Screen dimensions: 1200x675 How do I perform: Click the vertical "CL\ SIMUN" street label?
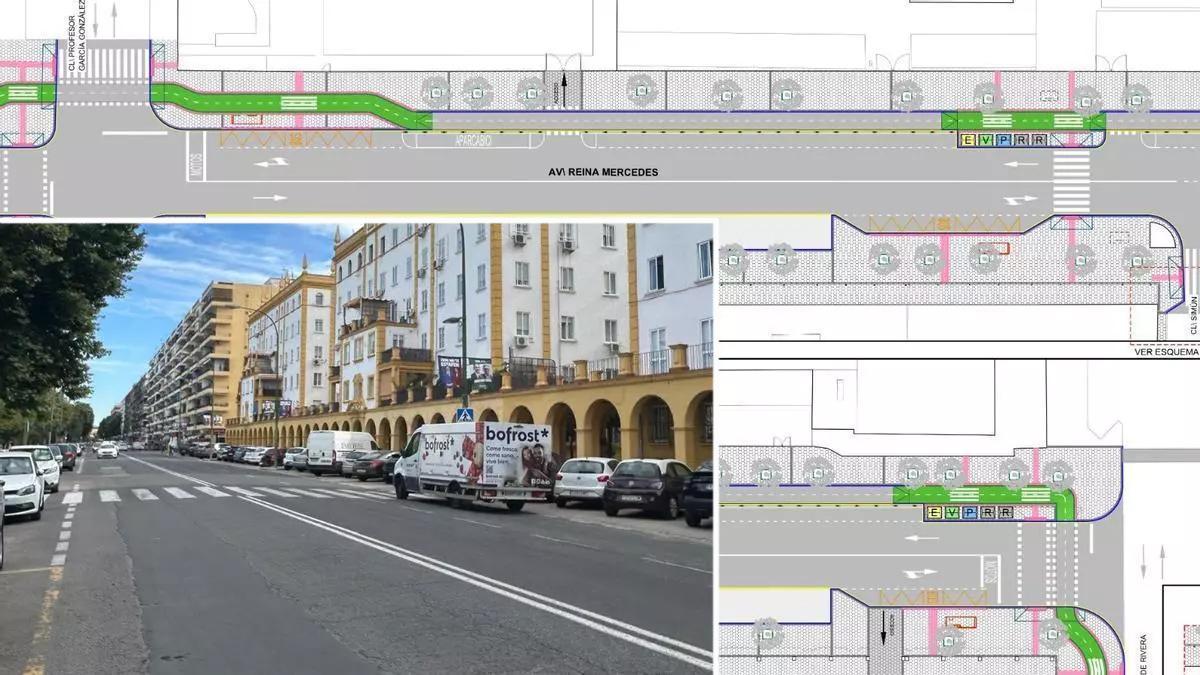coord(1194,314)
